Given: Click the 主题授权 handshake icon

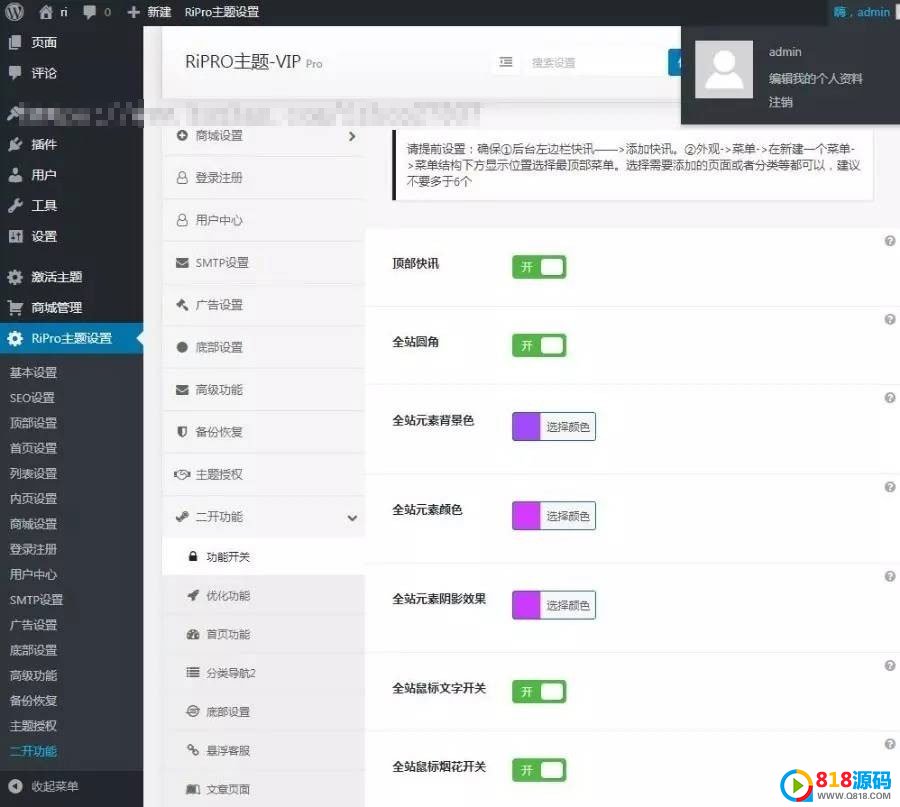Looking at the screenshot, I should (x=182, y=475).
